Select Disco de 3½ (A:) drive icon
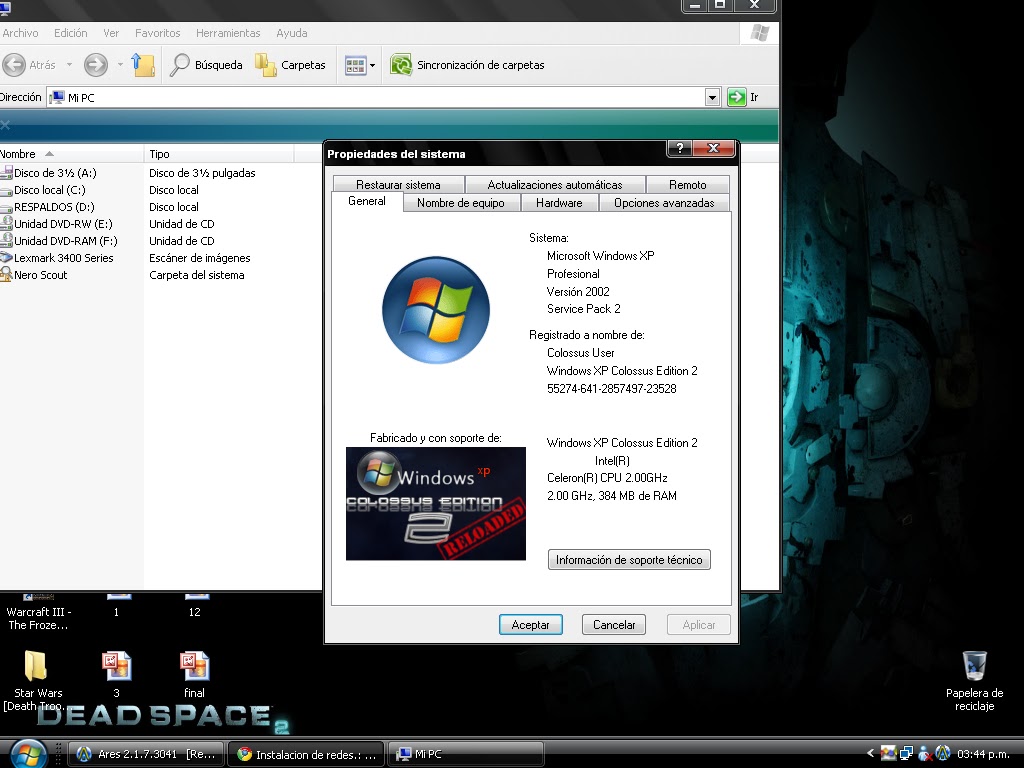The image size is (1024, 768). [x=7, y=172]
